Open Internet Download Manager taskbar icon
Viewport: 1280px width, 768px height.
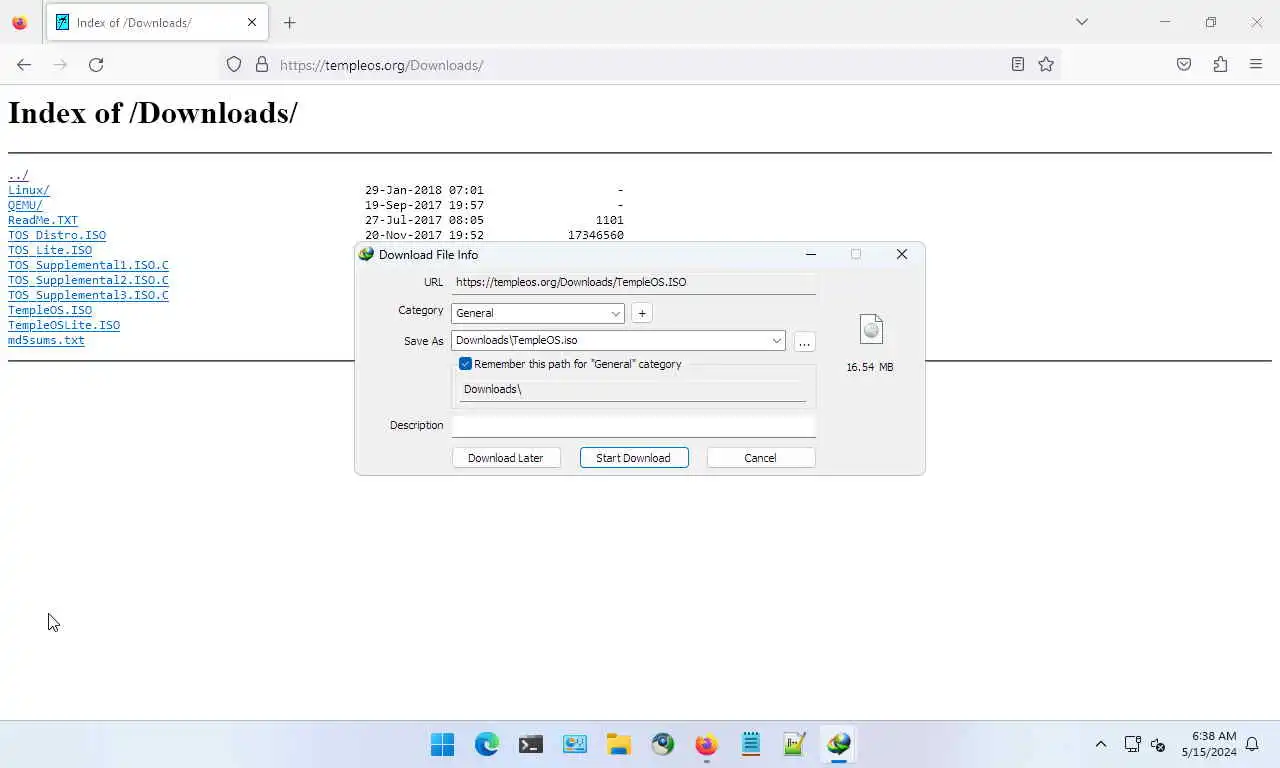tap(839, 744)
